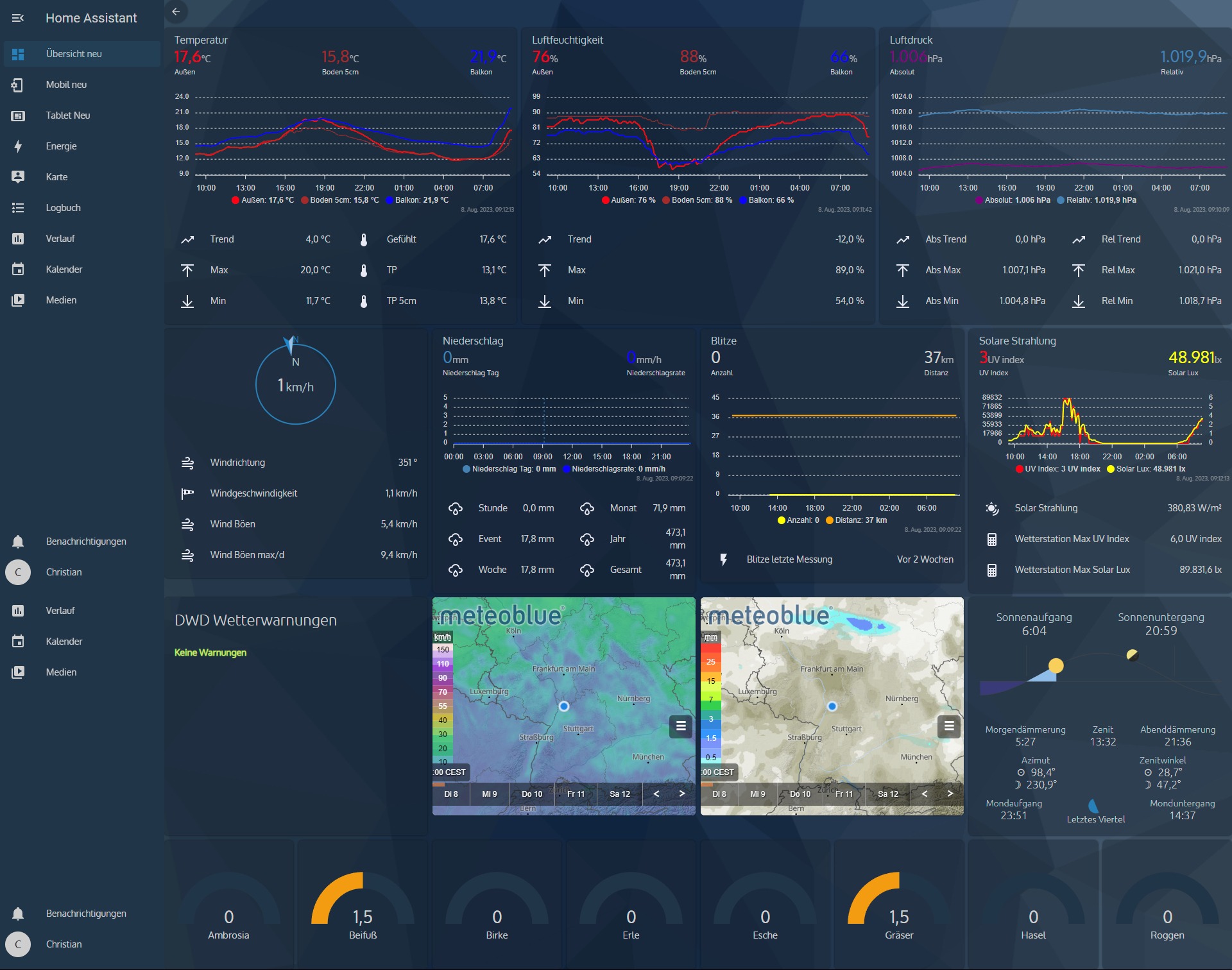Click the Gesamt rain cloud icon

[x=587, y=570]
